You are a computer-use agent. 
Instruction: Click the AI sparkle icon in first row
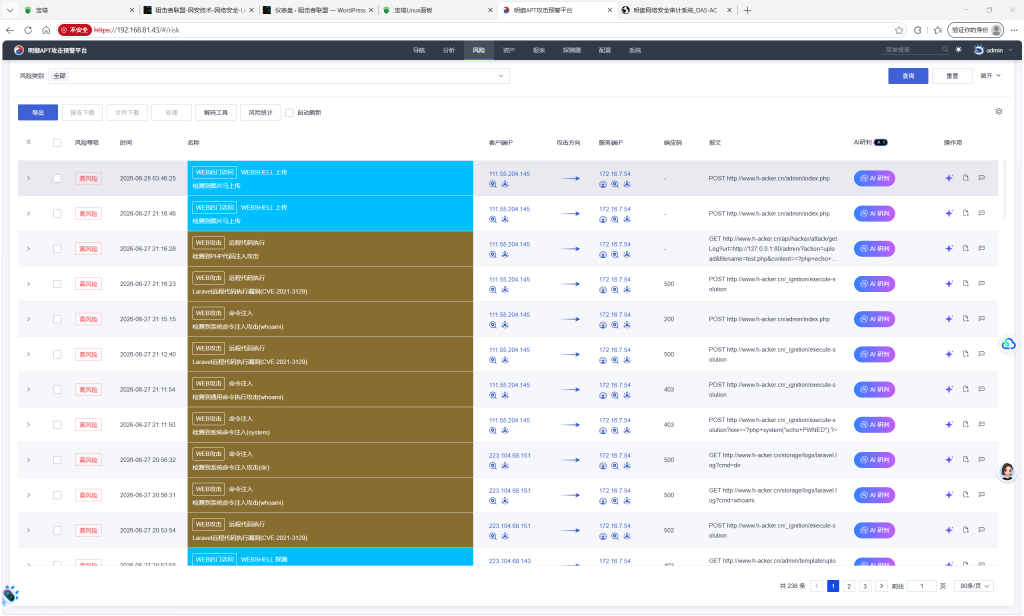pyautogui.click(x=949, y=178)
